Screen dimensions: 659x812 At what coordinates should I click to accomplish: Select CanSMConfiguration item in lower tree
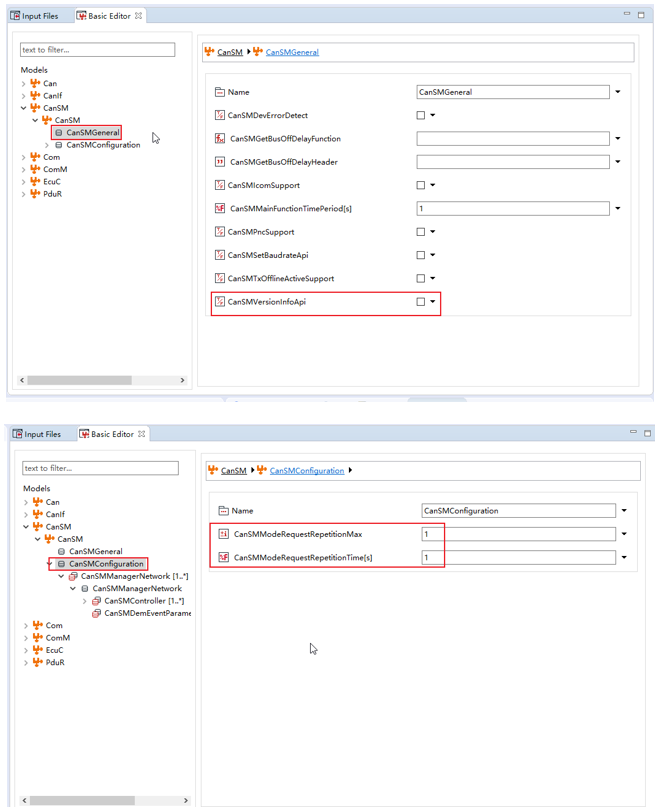pyautogui.click(x=106, y=563)
